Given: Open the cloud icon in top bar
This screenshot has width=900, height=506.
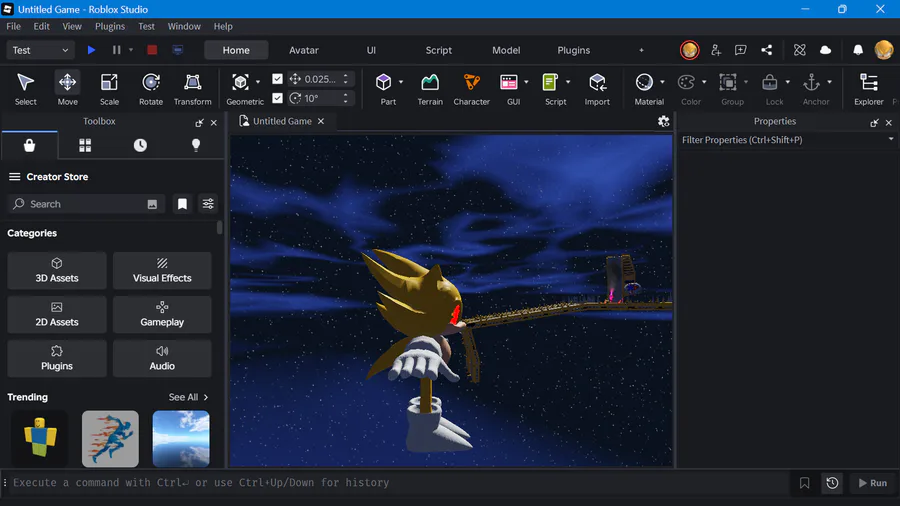Looking at the screenshot, I should pos(825,50).
